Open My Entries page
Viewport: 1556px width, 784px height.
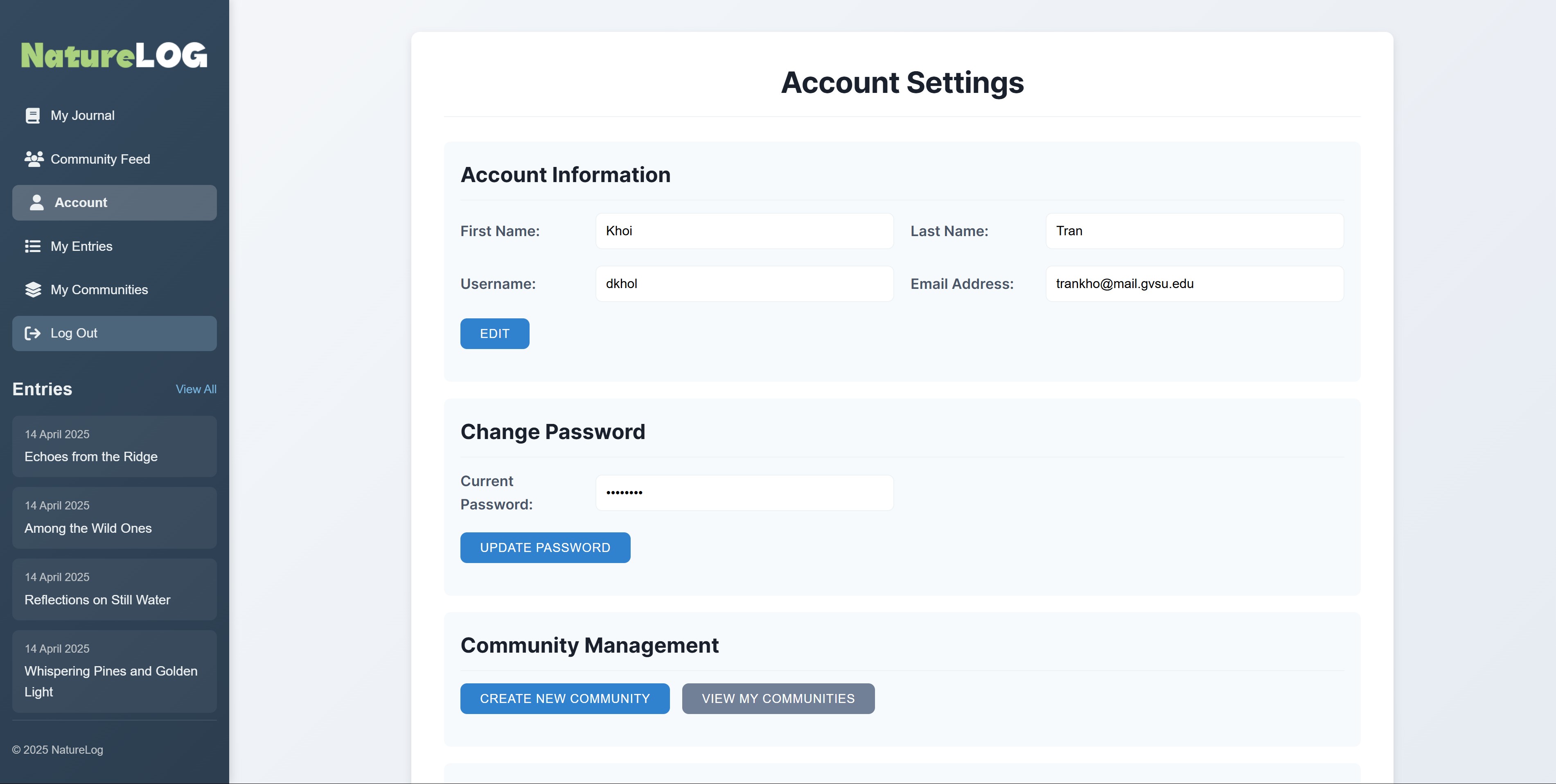click(x=114, y=246)
